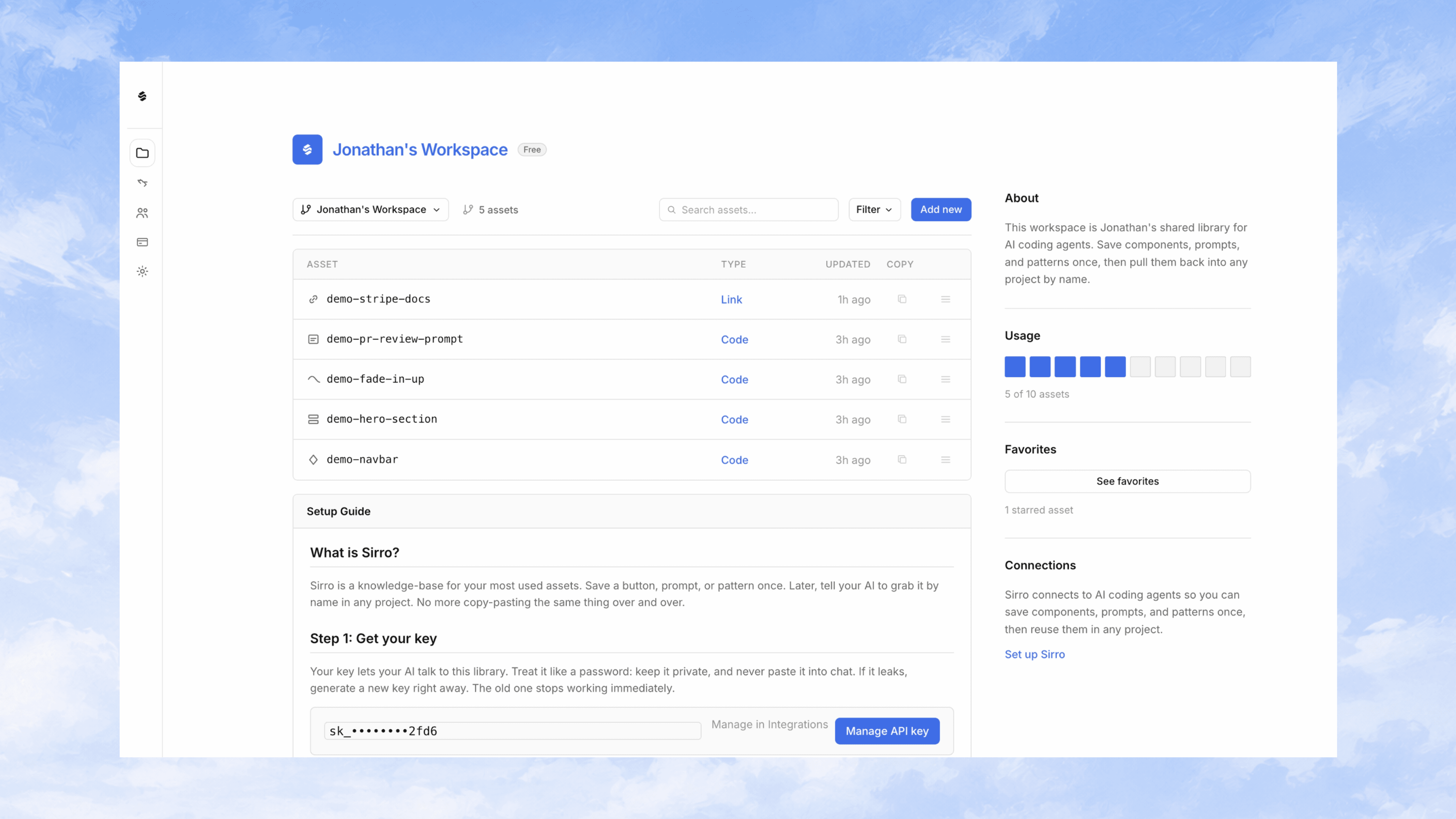Click the Code type of demo-hero-section
This screenshot has height=819, width=1456.
point(735,420)
